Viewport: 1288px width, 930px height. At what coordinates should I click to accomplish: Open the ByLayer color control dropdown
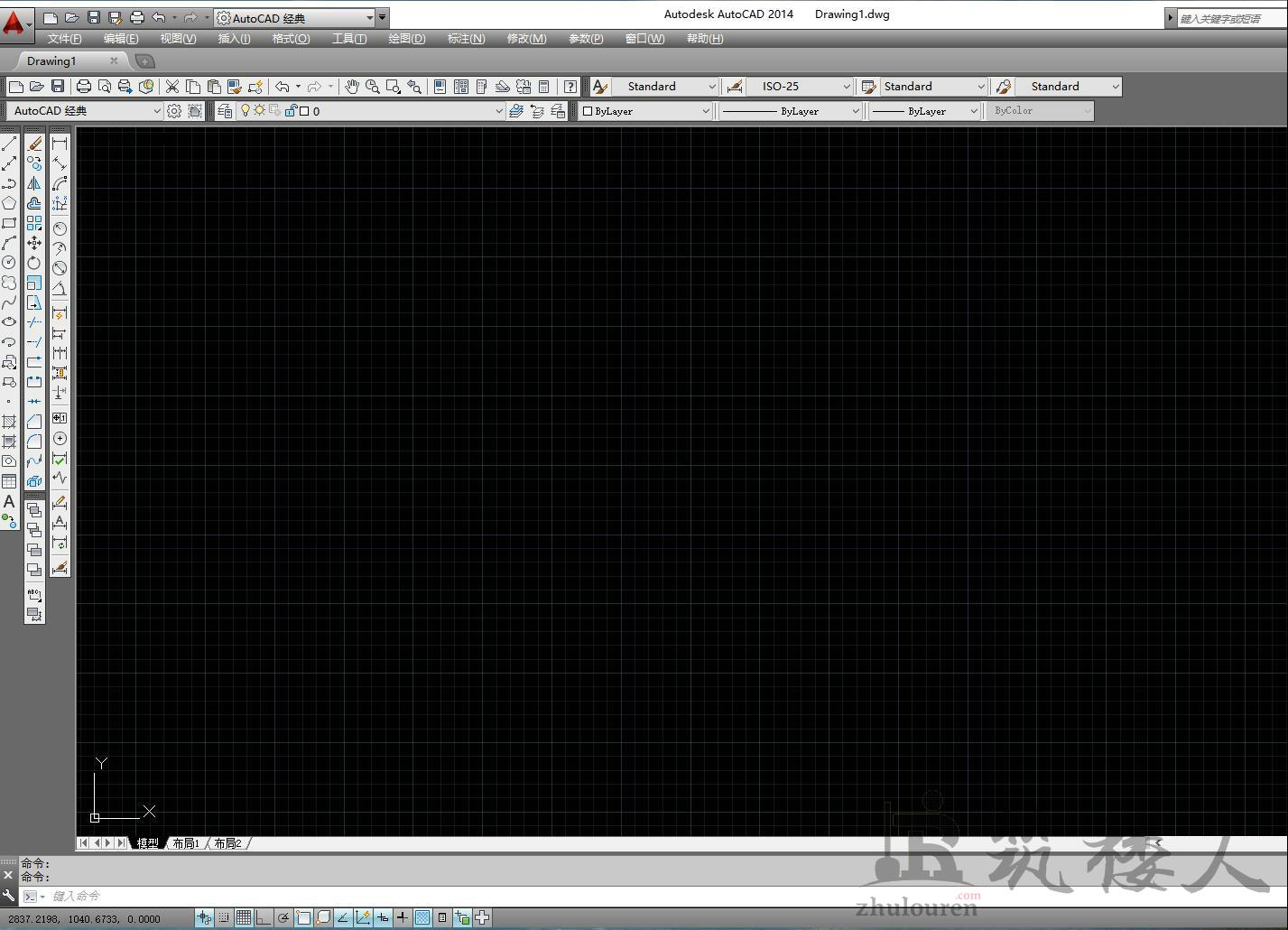(645, 111)
